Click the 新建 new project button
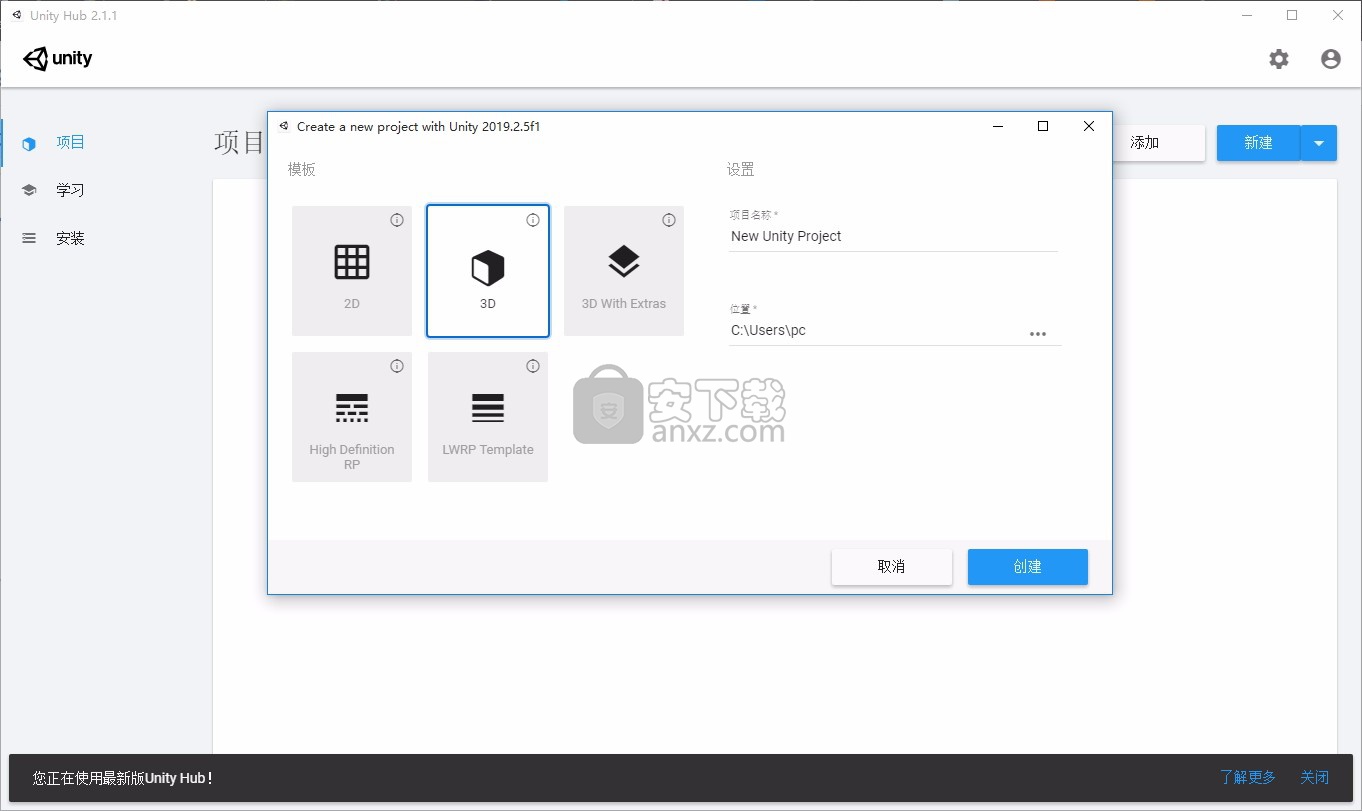Screen dimensions: 1362x811 pyautogui.click(x=1258, y=143)
